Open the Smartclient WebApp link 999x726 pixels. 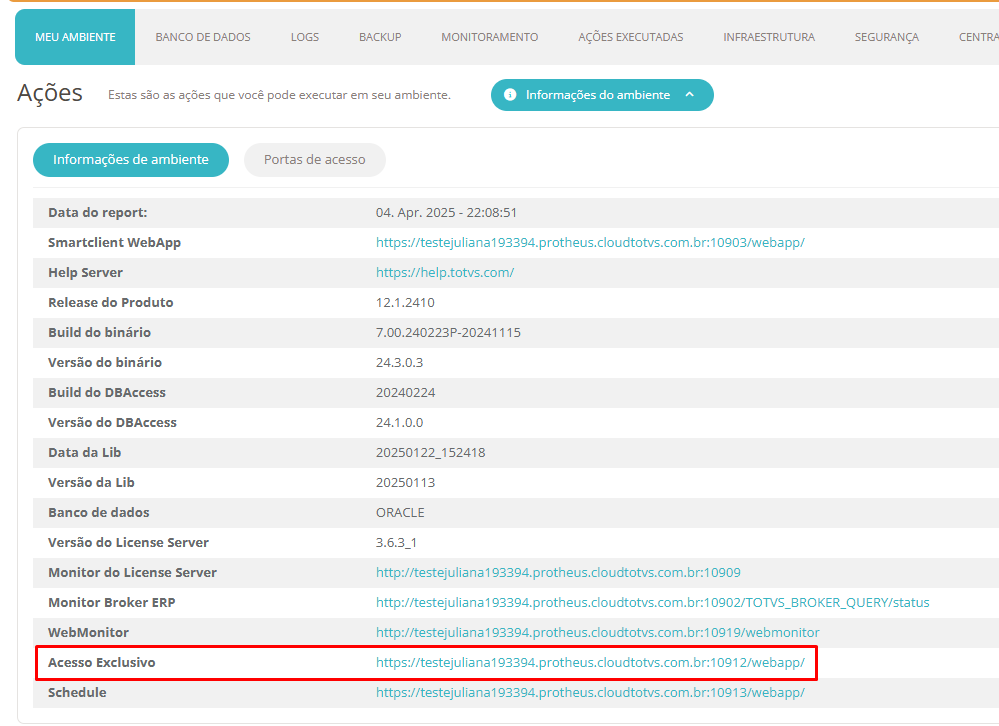590,243
